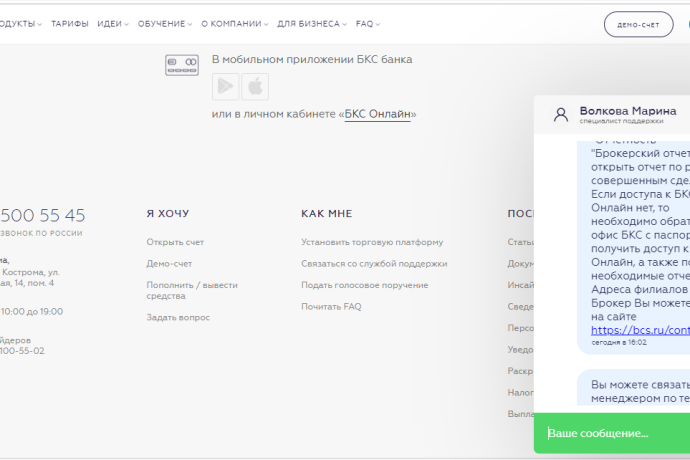Open the ДЛЯ БИЗНЕСА menu item
The height and width of the screenshot is (460, 690).
(308, 24)
